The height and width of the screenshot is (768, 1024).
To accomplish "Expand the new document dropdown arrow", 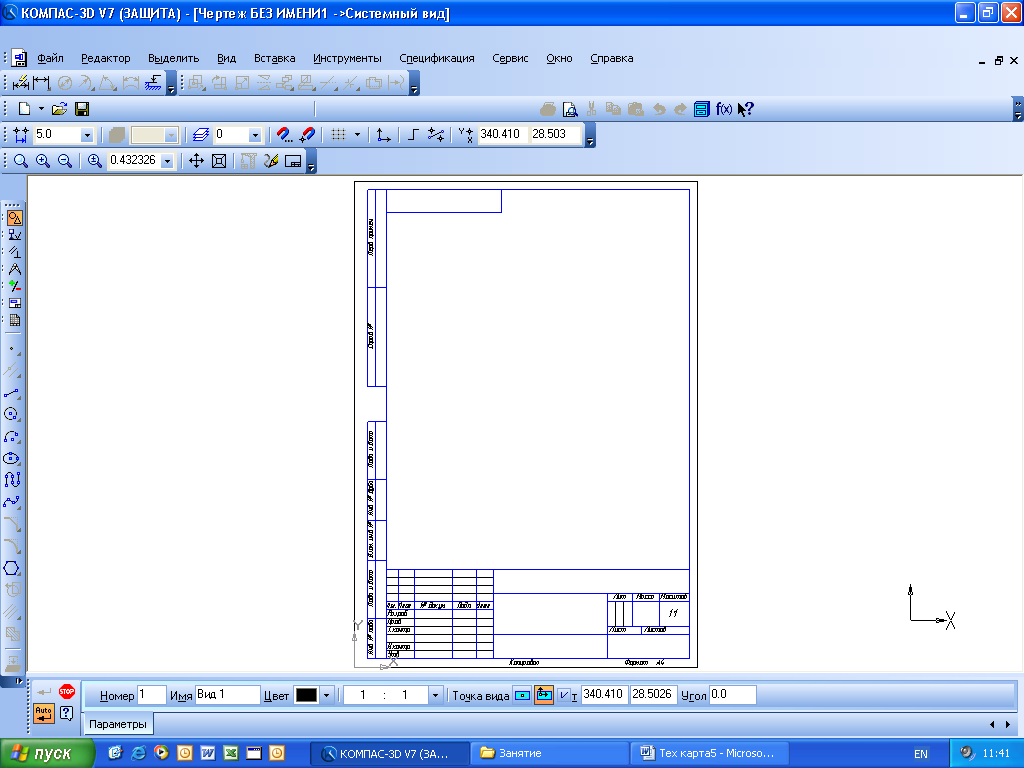I will (x=41, y=109).
